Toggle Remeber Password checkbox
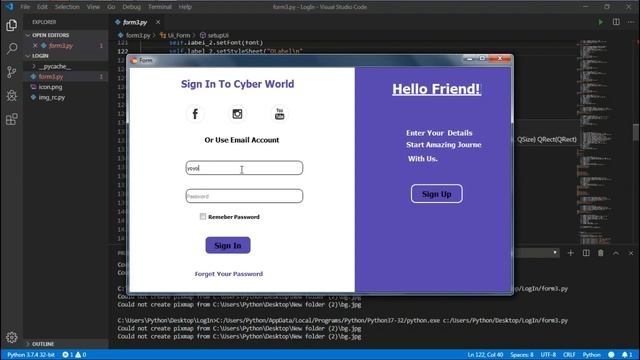The height and width of the screenshot is (360, 640). (203, 216)
